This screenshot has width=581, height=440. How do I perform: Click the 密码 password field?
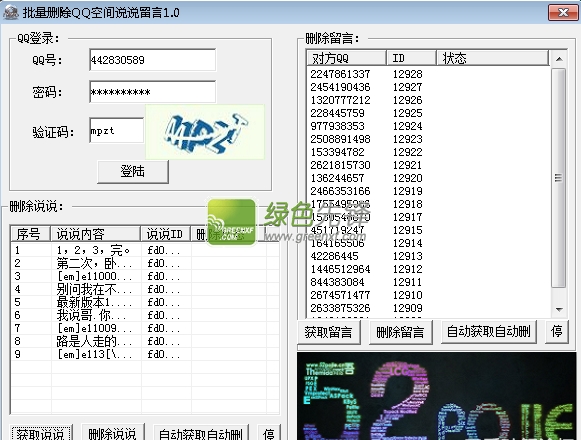[152, 92]
